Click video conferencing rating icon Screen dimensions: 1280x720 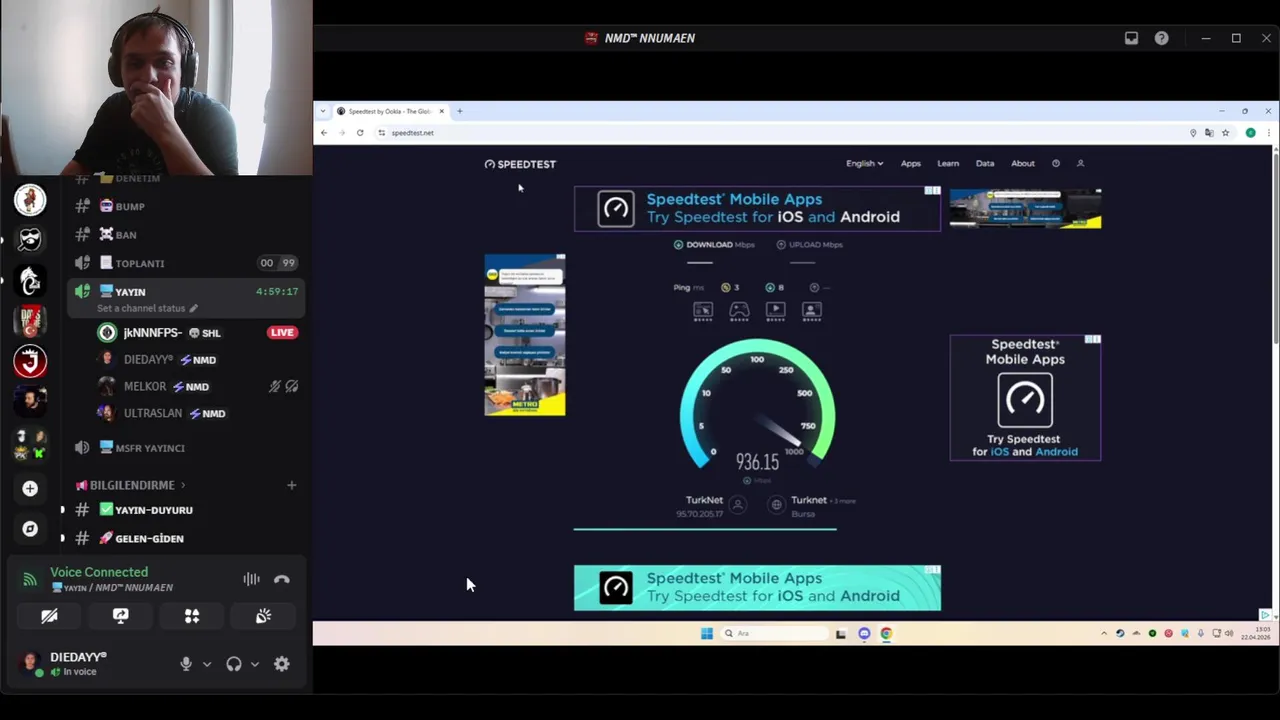click(811, 311)
